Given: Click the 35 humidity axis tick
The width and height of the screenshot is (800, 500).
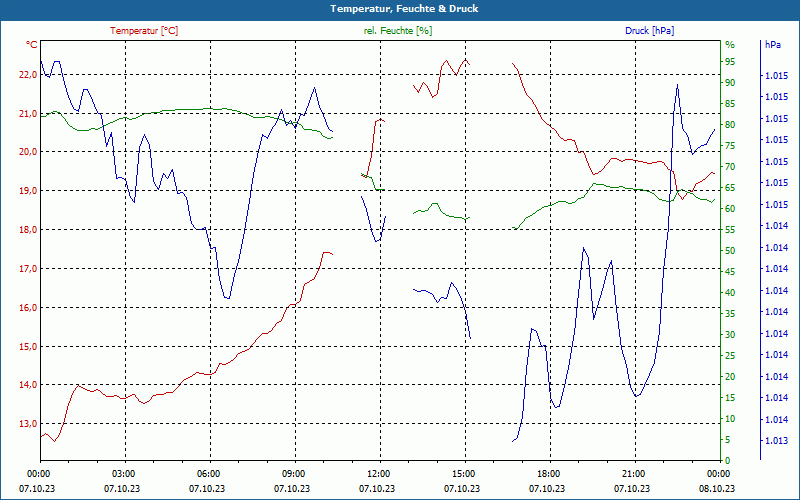Looking at the screenshot, I should 730,314.
